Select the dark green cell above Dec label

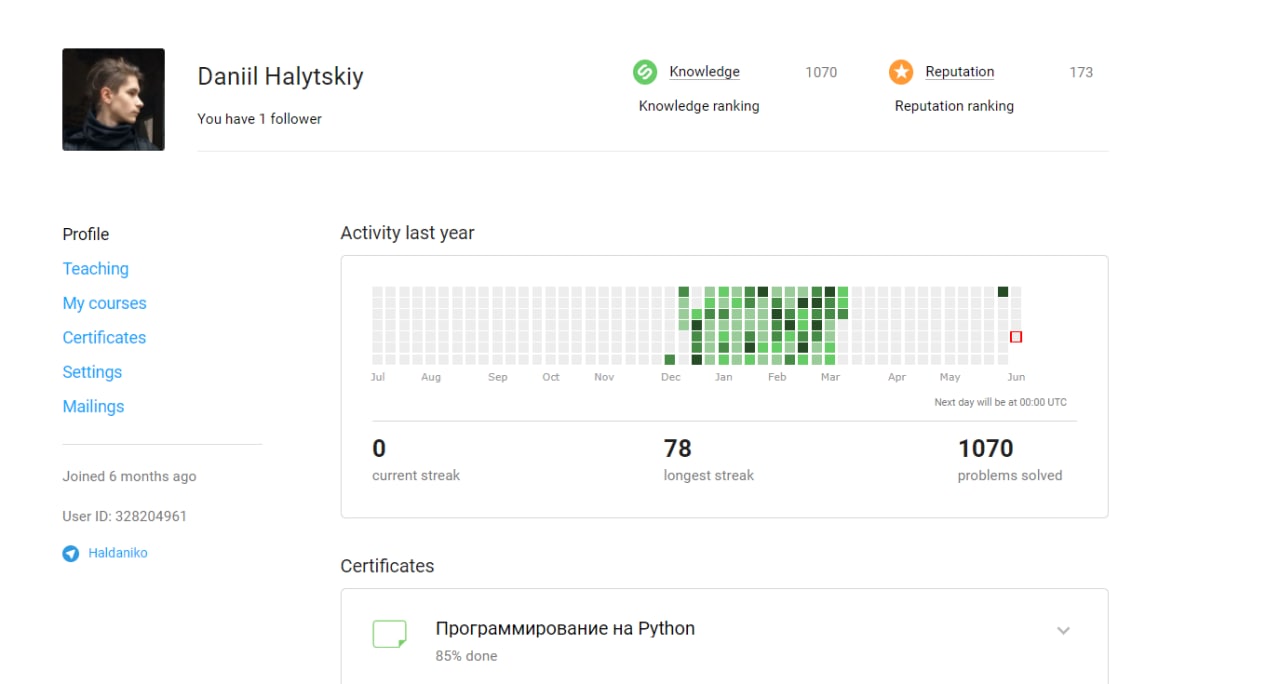coord(670,360)
